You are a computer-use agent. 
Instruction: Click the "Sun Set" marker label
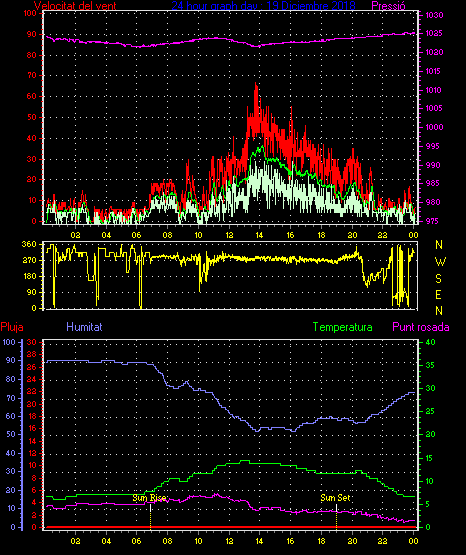(335, 498)
